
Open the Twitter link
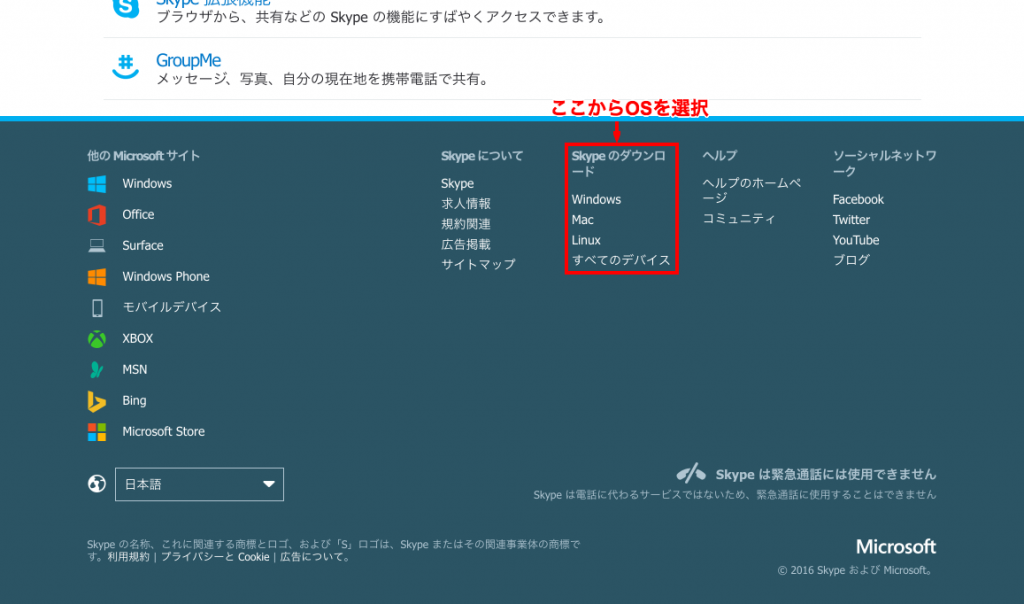pyautogui.click(x=851, y=219)
